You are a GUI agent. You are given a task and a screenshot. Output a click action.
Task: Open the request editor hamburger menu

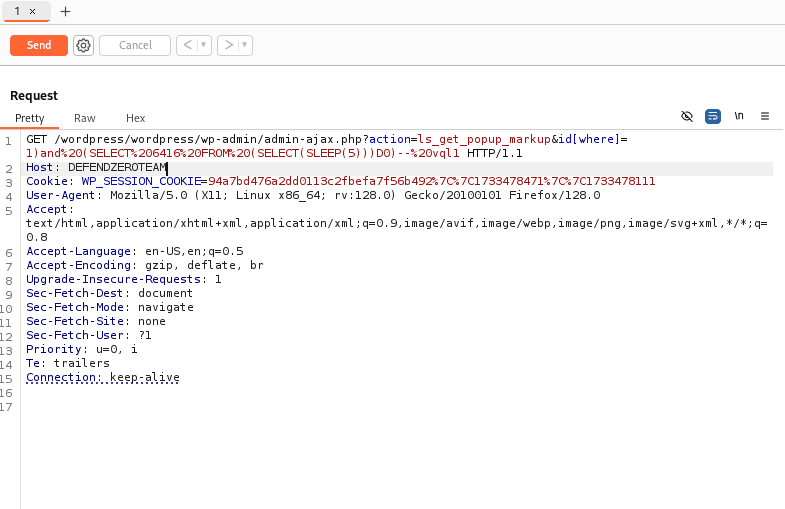tap(765, 116)
